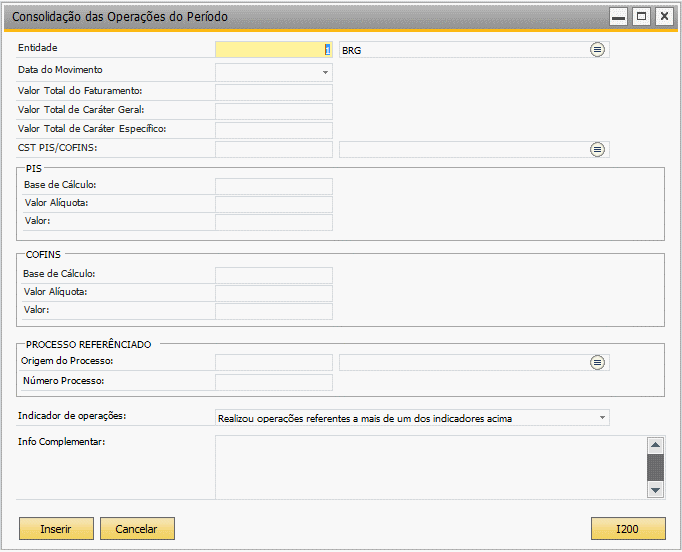Viewport: 682px width, 552px height.
Task: Click the Entidade label
Action: (37, 48)
